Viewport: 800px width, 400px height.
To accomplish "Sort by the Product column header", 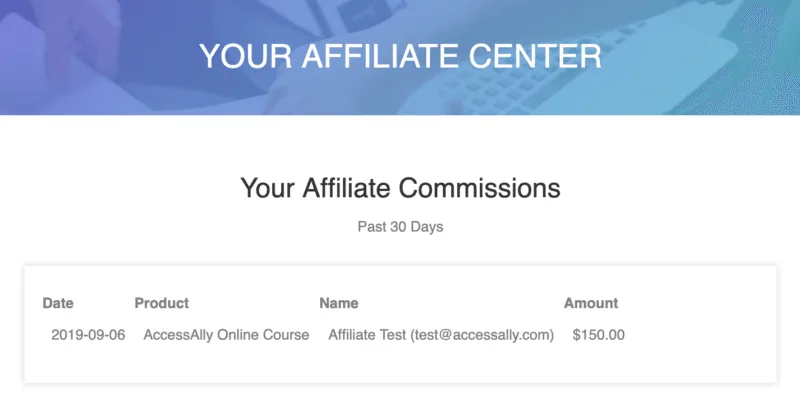I will coord(161,303).
